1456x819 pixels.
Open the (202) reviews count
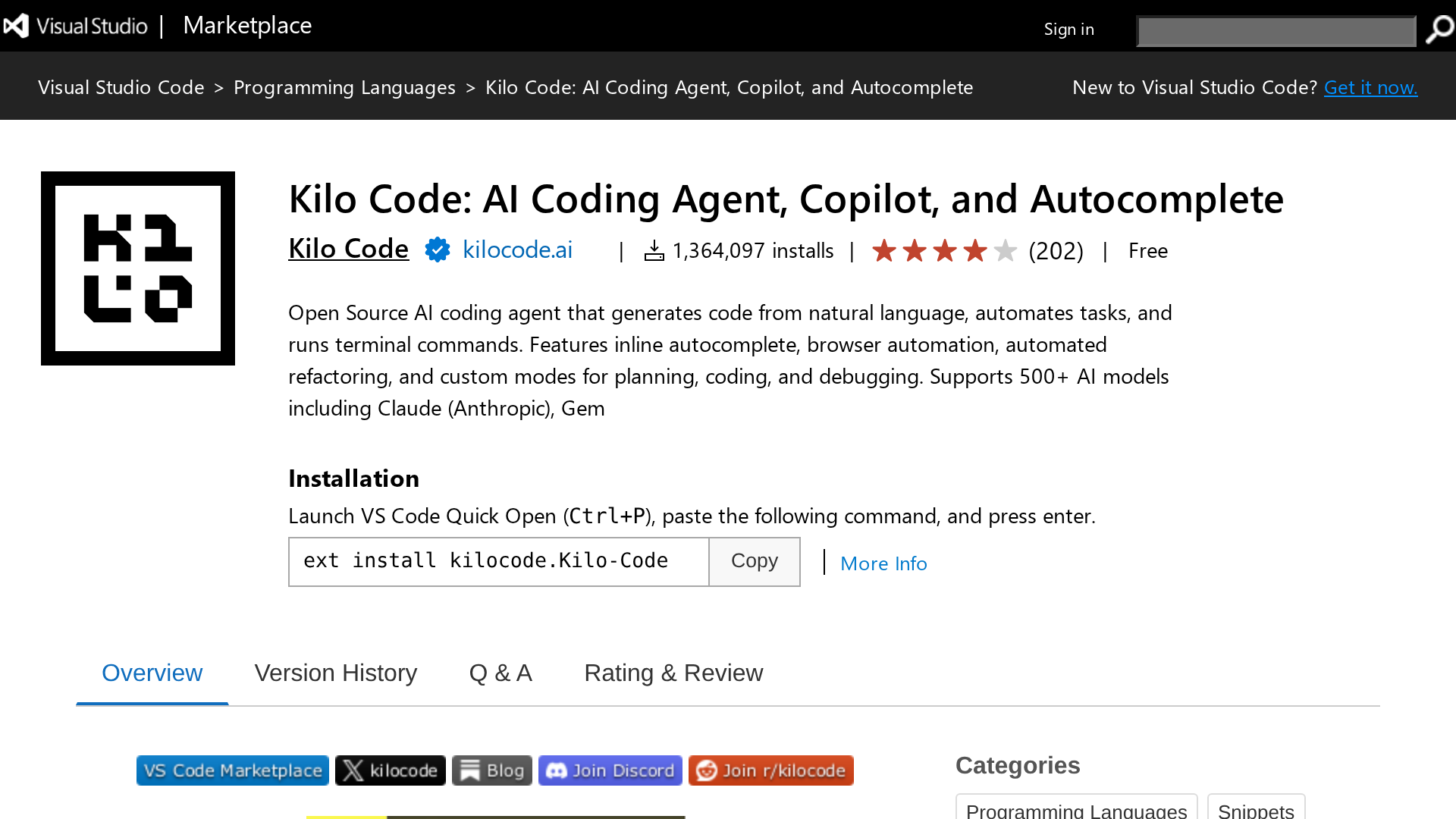[1056, 250]
